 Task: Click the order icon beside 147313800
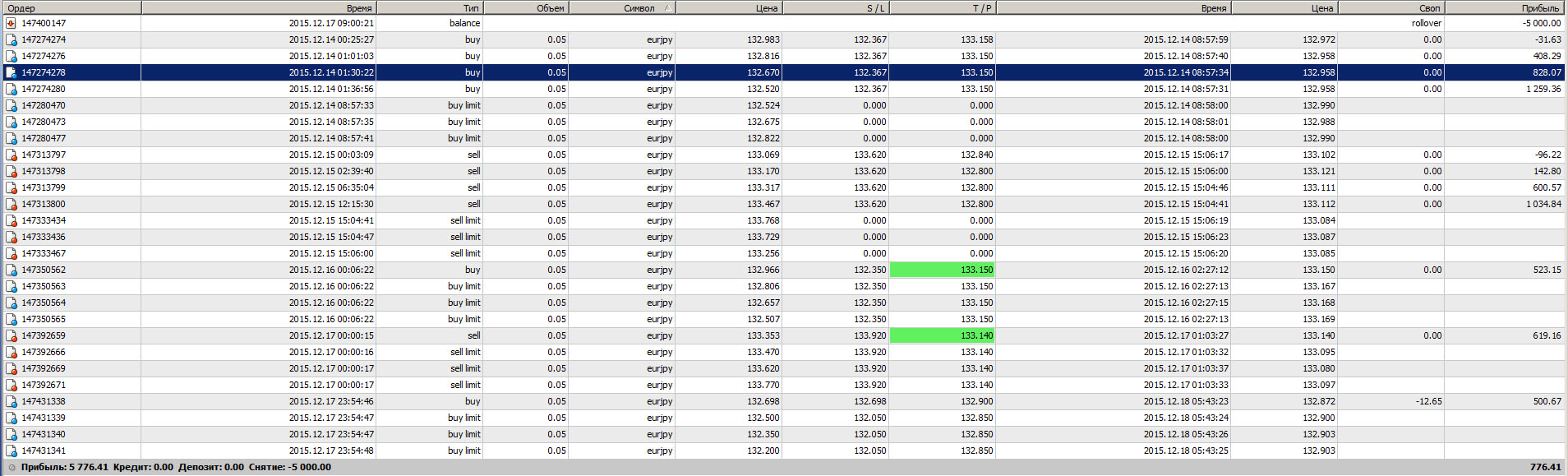[x=12, y=204]
